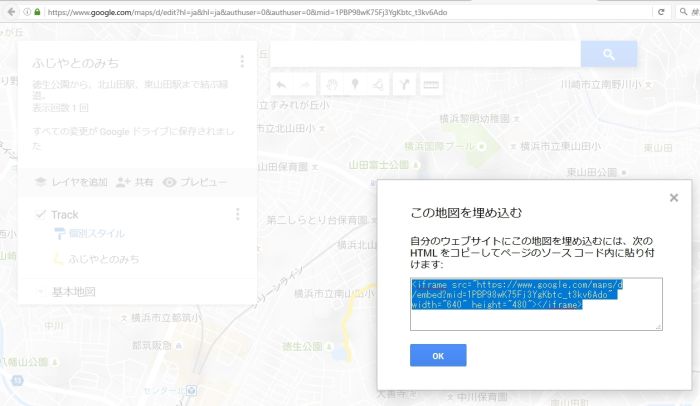Click 横浜黎明幼稚園 label on map
Image resolution: width=700 pixels, height=406 pixels.
click(x=475, y=119)
